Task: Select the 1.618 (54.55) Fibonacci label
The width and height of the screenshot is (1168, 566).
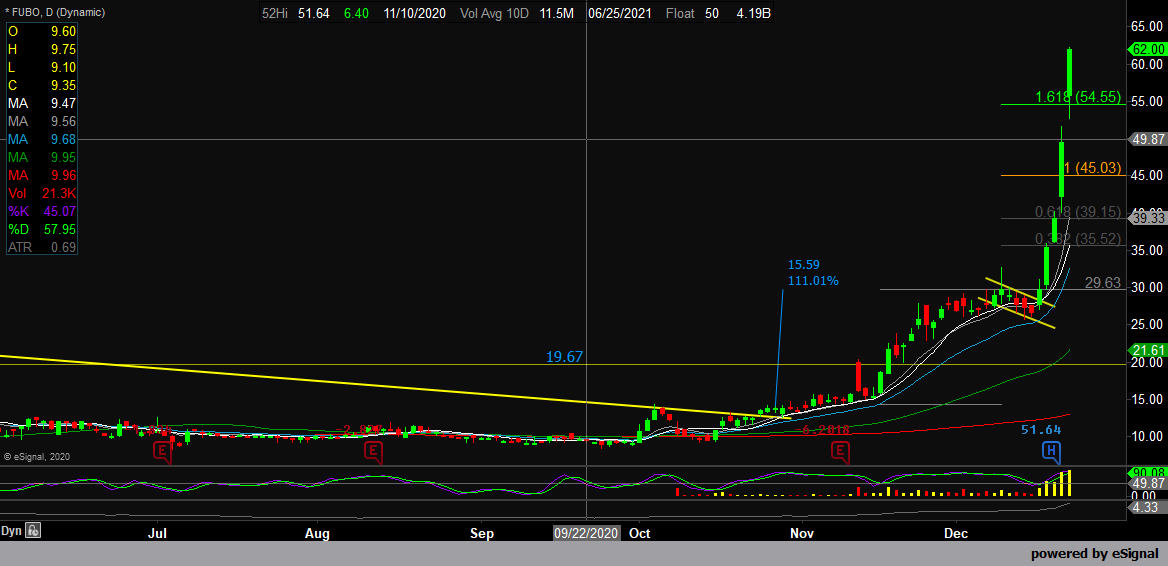Action: click(1079, 97)
